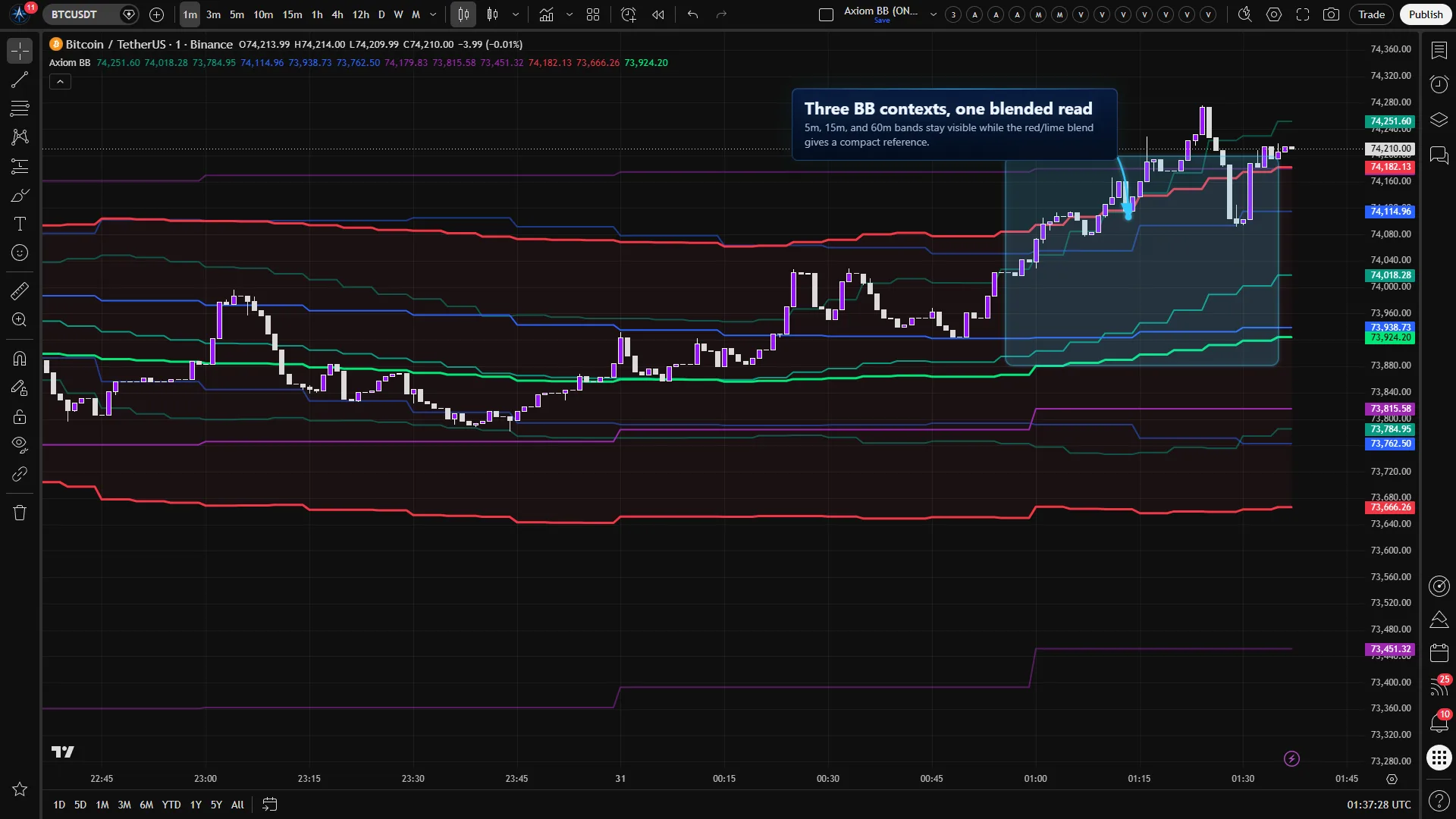Open the alerts panel clock icon

(x=1439, y=84)
